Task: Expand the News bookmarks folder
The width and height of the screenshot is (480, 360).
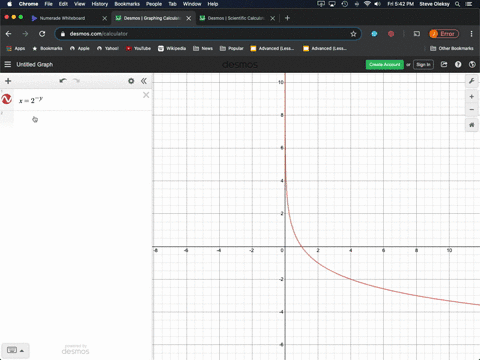Action: 203,48
